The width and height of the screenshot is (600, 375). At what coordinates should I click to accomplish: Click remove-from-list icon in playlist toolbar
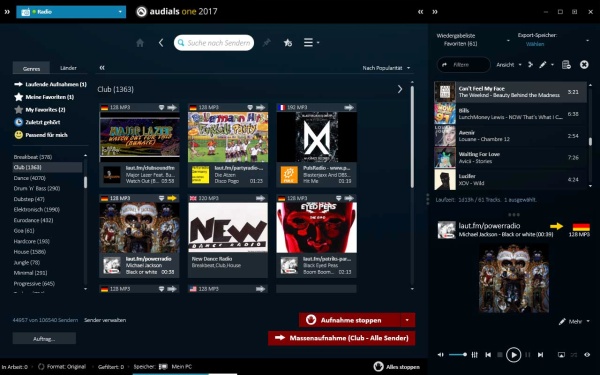566,65
